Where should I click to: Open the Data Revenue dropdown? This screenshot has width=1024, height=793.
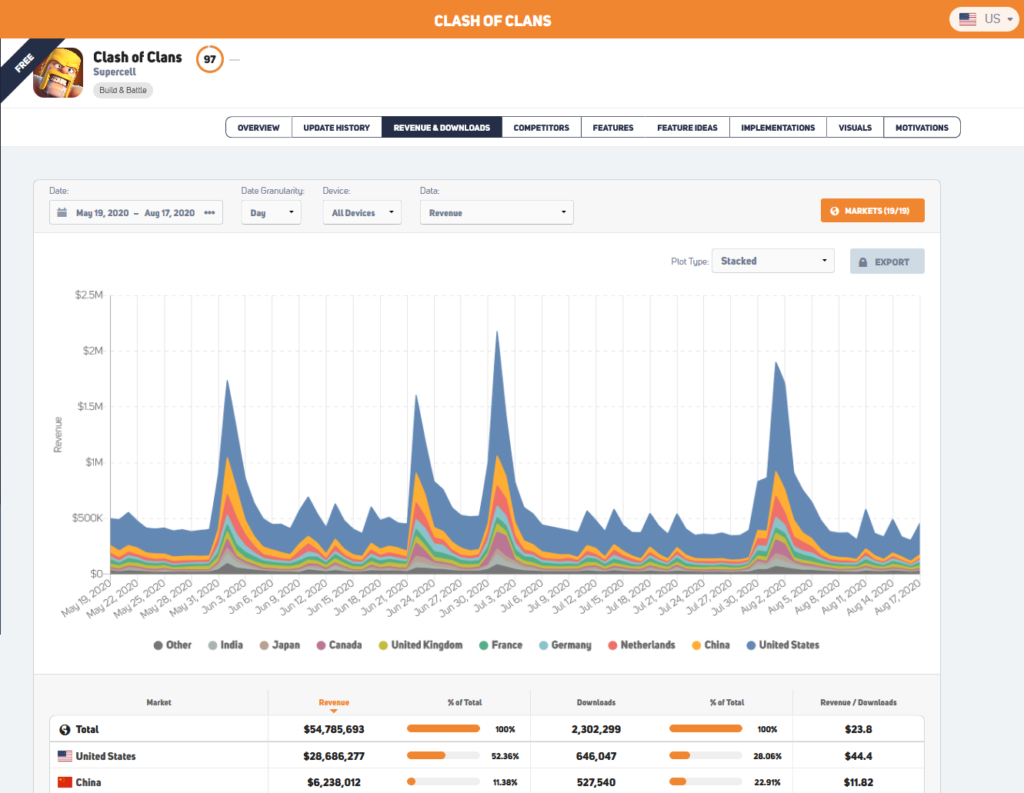click(496, 212)
